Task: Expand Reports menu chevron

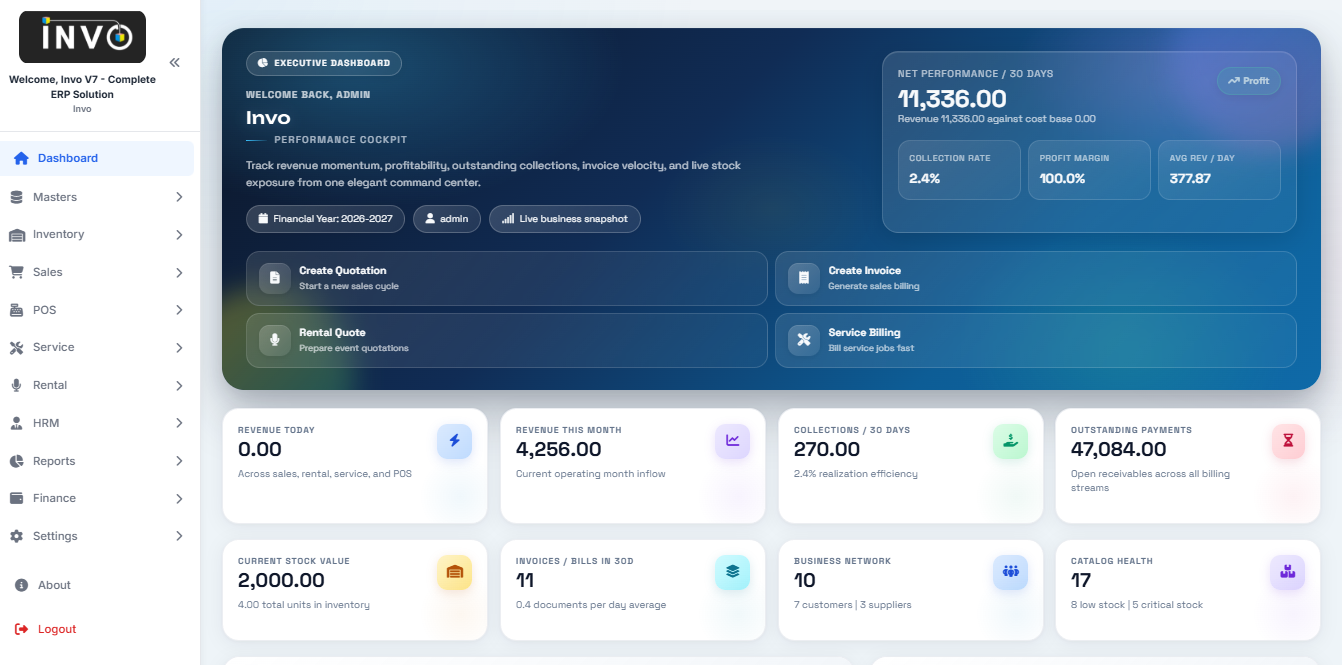Action: click(179, 461)
